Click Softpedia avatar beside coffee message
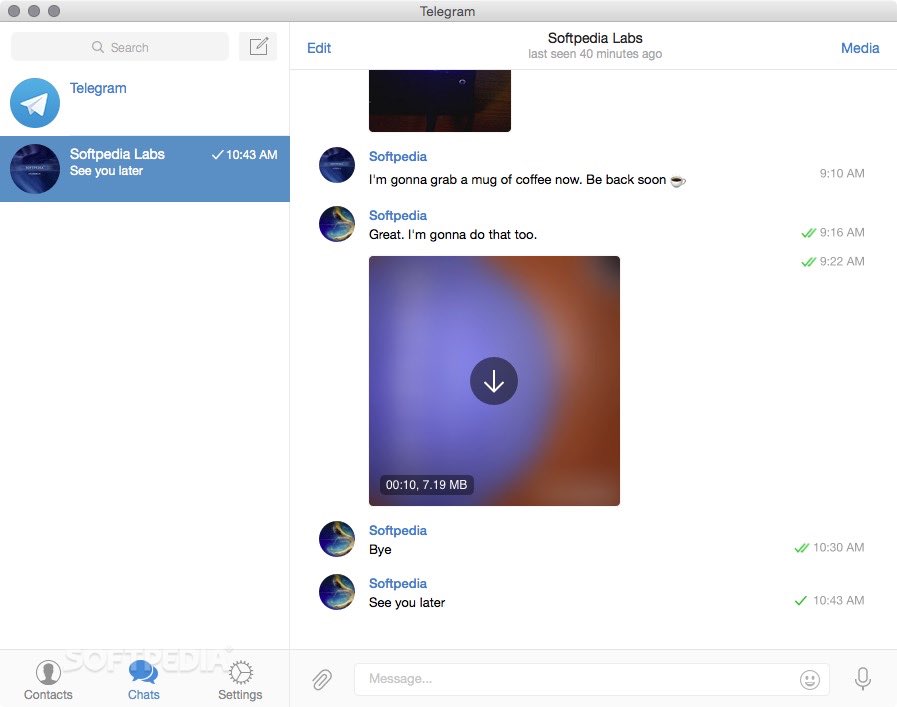Viewport: 897px width, 707px height. click(x=337, y=165)
